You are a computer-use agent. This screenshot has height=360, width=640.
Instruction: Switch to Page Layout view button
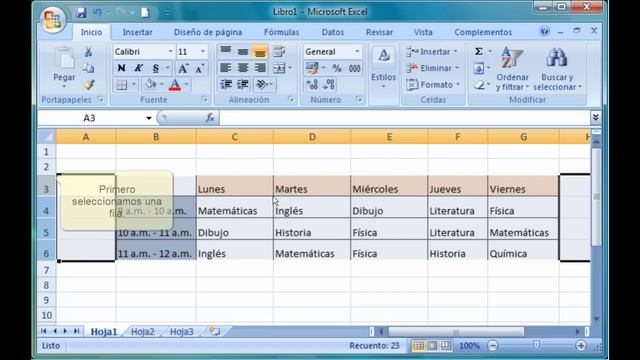(432, 346)
